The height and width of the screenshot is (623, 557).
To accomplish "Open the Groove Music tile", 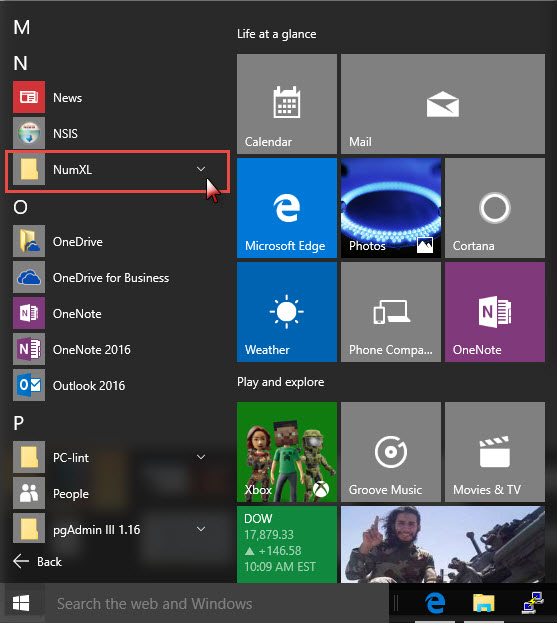I will (x=391, y=452).
